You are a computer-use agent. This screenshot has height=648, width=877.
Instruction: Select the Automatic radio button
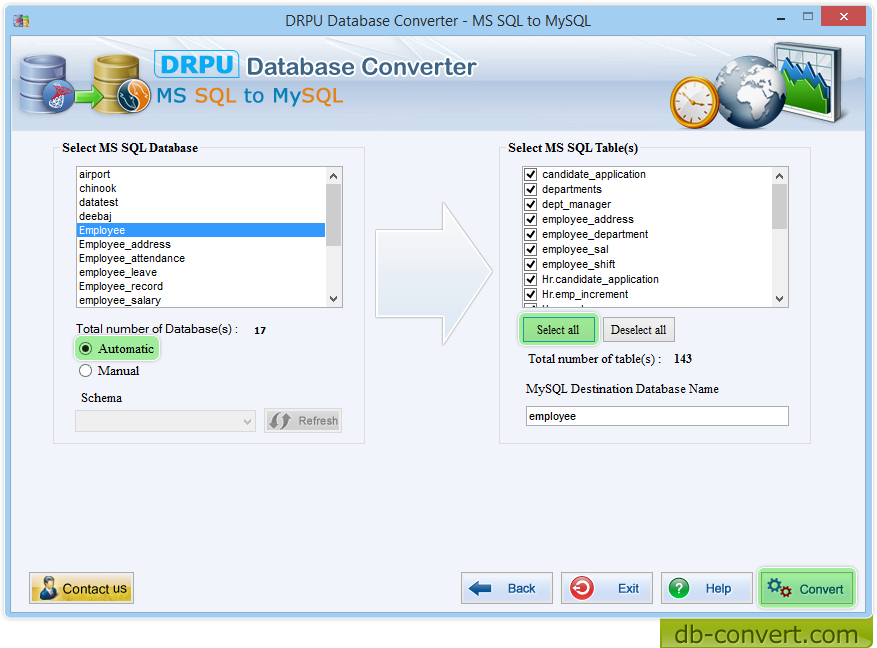(86, 349)
